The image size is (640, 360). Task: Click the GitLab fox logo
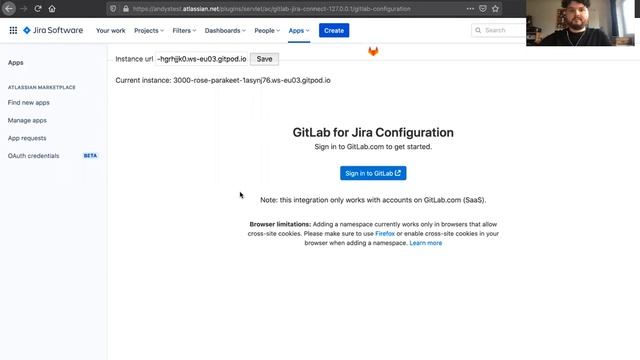(373, 51)
